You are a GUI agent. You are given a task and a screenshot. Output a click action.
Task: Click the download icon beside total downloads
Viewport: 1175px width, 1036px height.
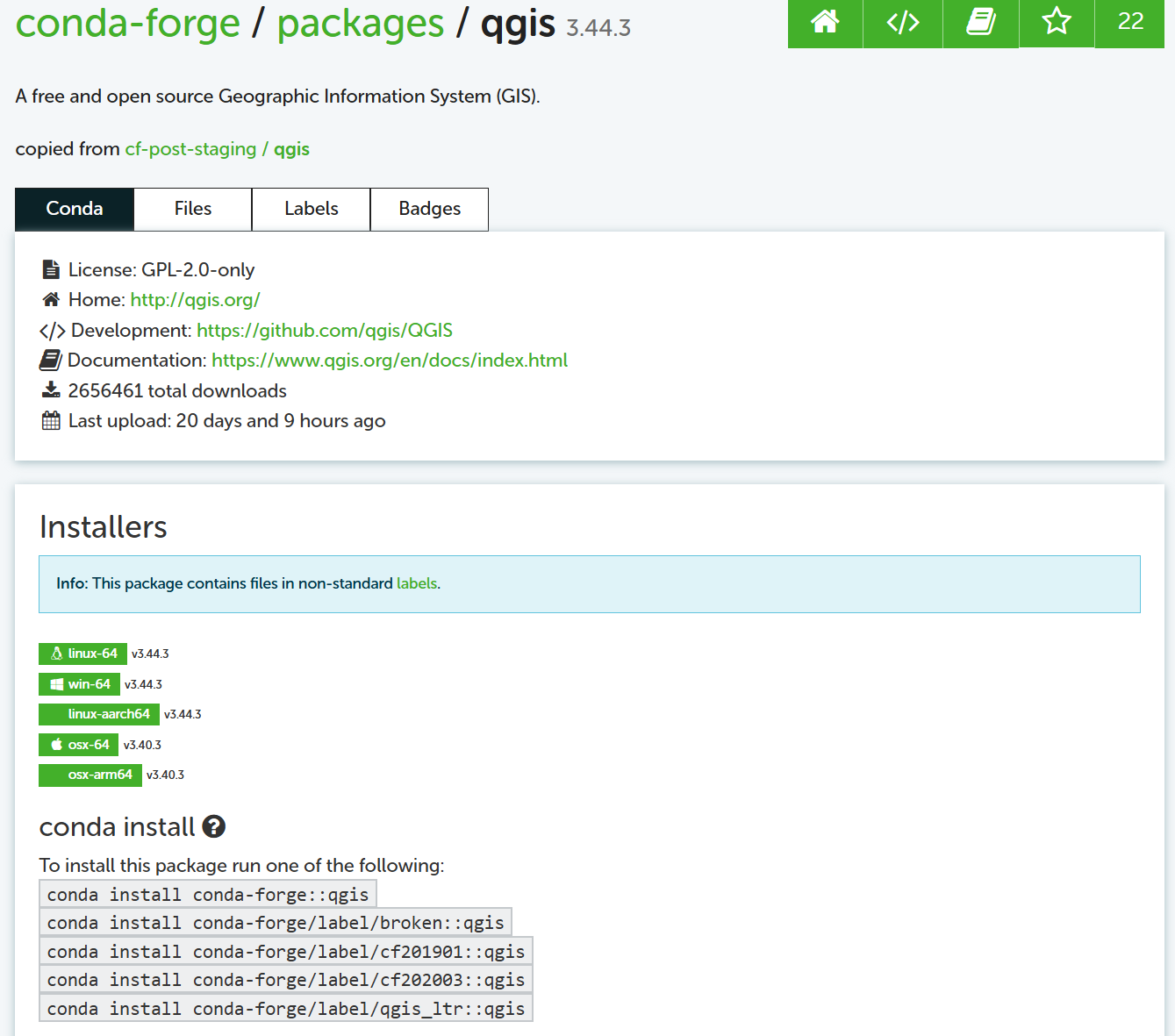click(51, 390)
